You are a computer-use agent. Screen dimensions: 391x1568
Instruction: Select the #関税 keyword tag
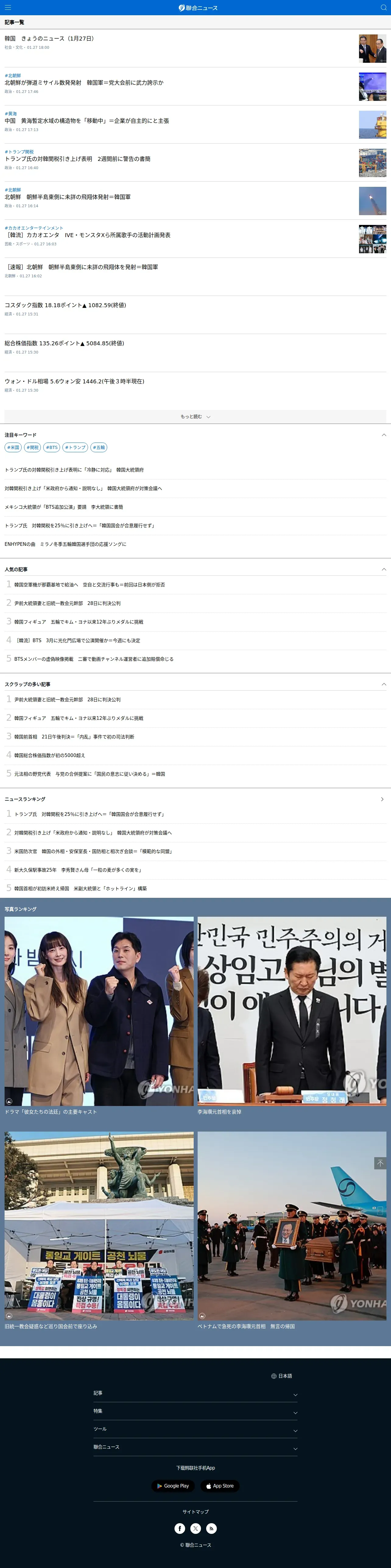click(x=32, y=447)
